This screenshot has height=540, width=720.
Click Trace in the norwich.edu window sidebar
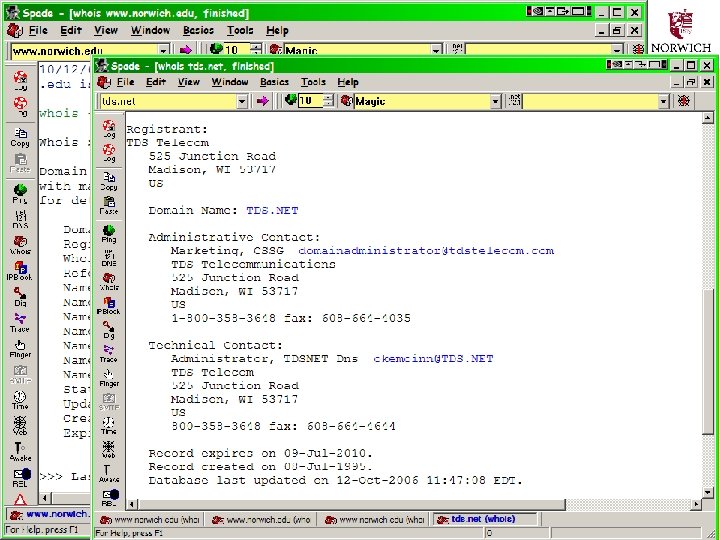coord(20,323)
